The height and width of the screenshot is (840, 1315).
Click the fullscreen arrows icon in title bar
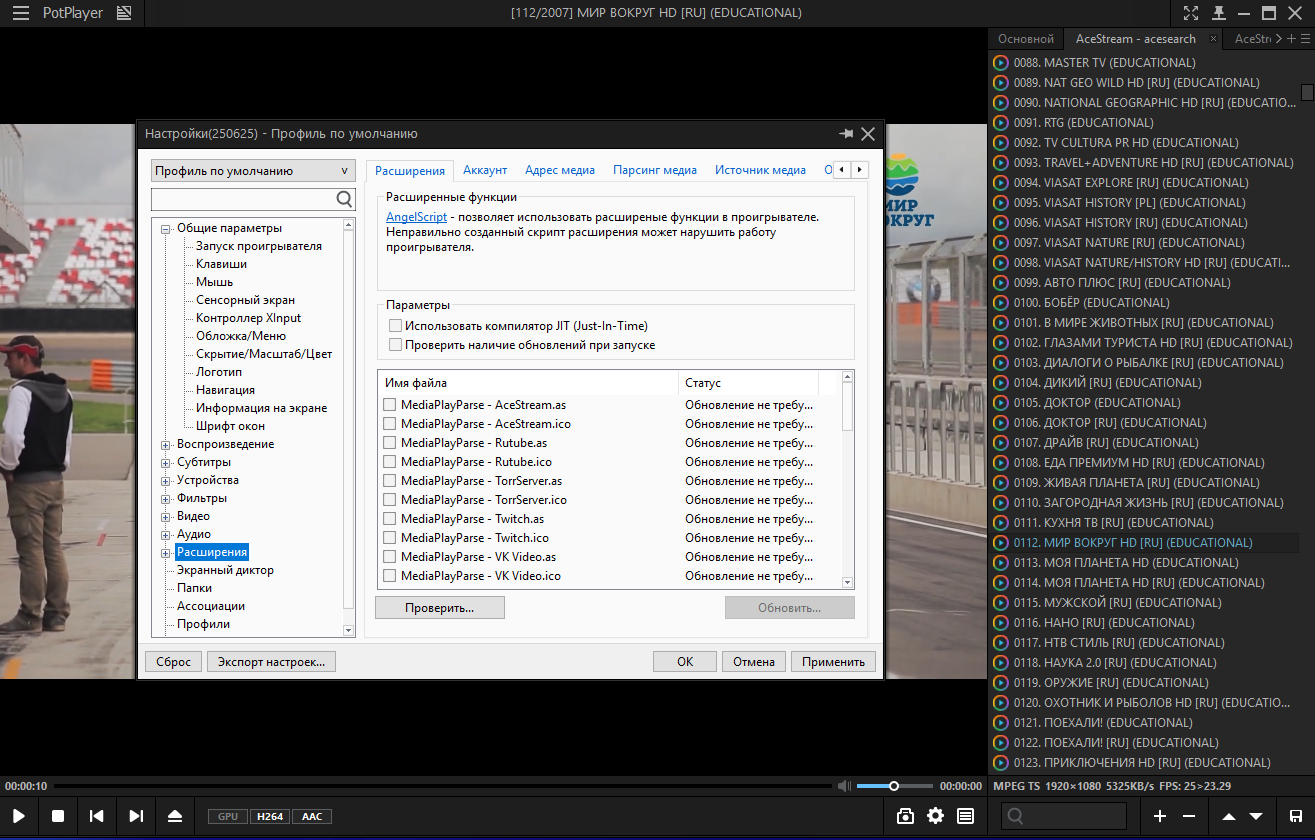click(x=1191, y=13)
